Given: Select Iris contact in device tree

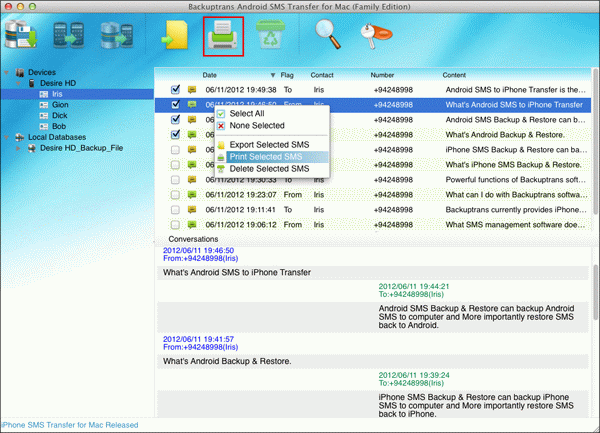Looking at the screenshot, I should pos(57,94).
